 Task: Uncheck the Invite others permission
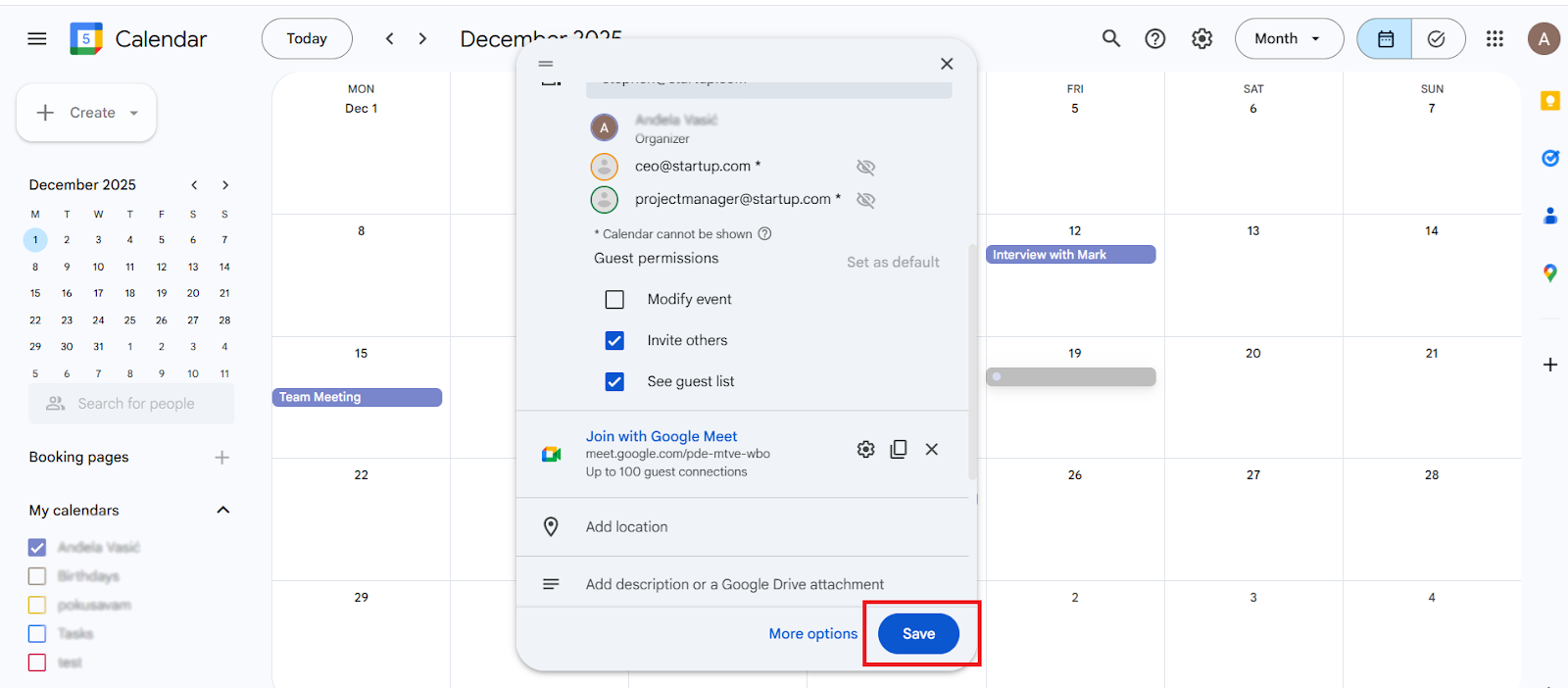(614, 341)
